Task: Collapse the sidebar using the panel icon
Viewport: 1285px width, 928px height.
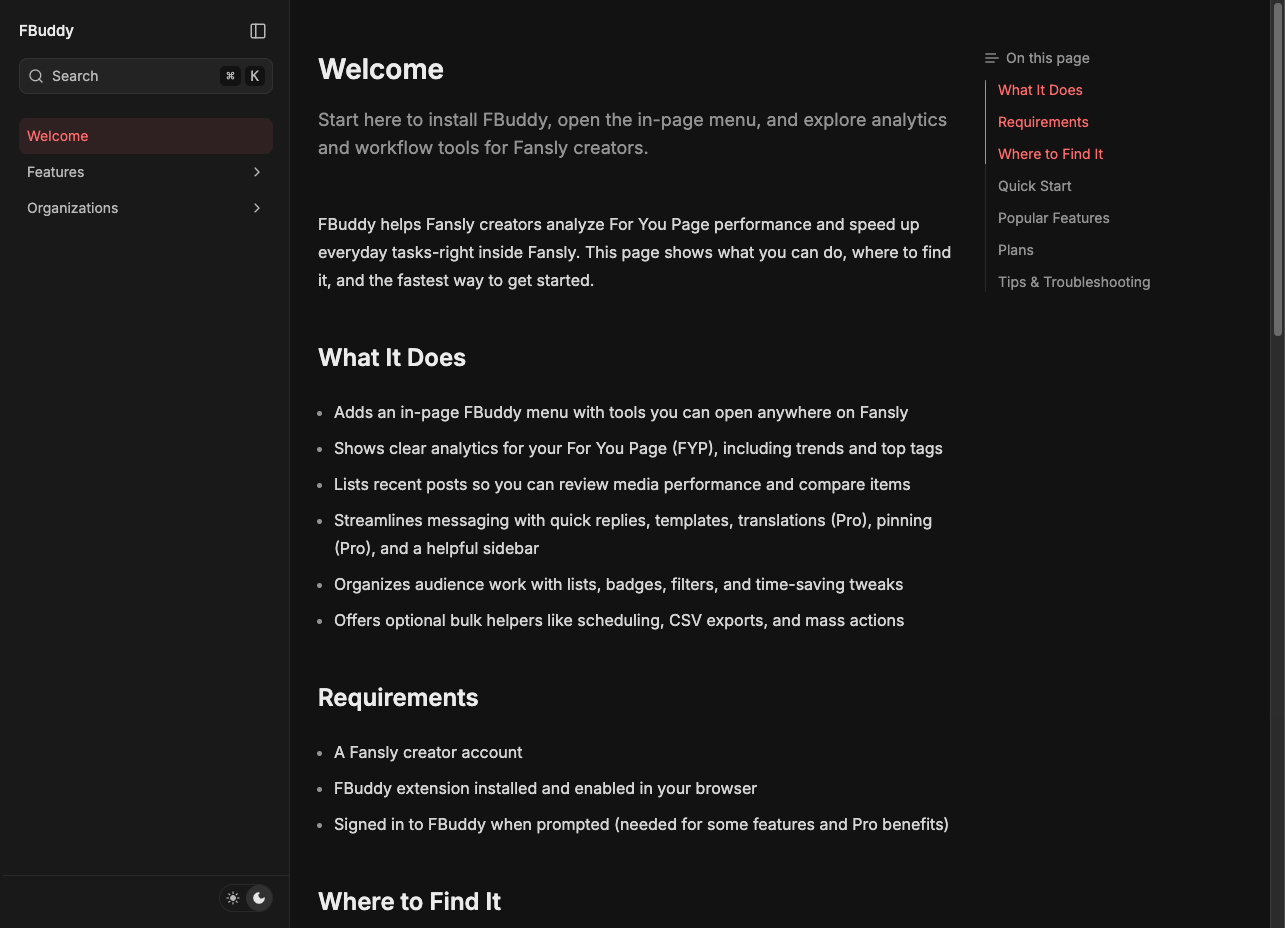Action: (x=257, y=31)
